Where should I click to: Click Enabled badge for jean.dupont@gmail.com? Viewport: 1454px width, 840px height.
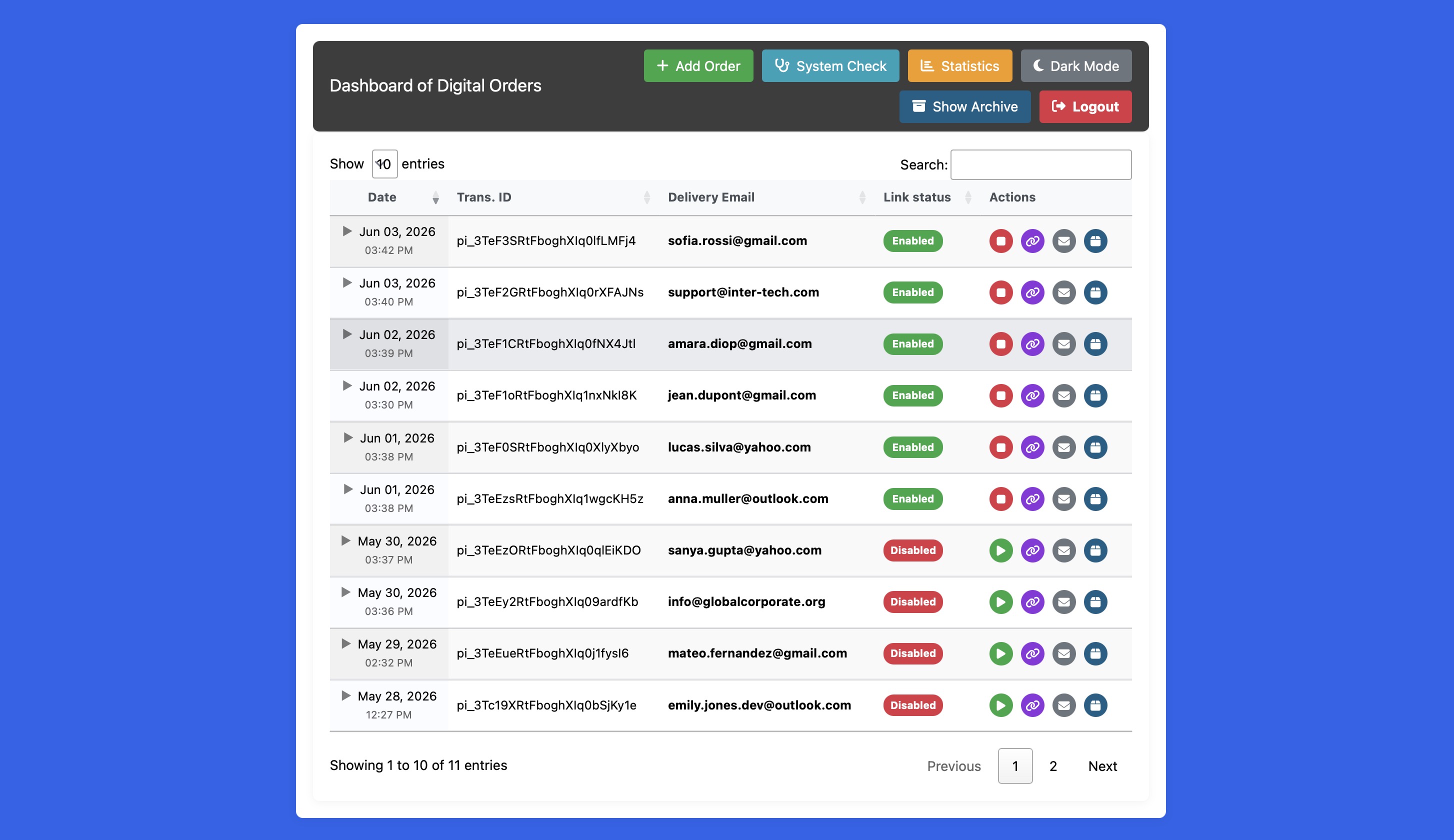pyautogui.click(x=912, y=395)
